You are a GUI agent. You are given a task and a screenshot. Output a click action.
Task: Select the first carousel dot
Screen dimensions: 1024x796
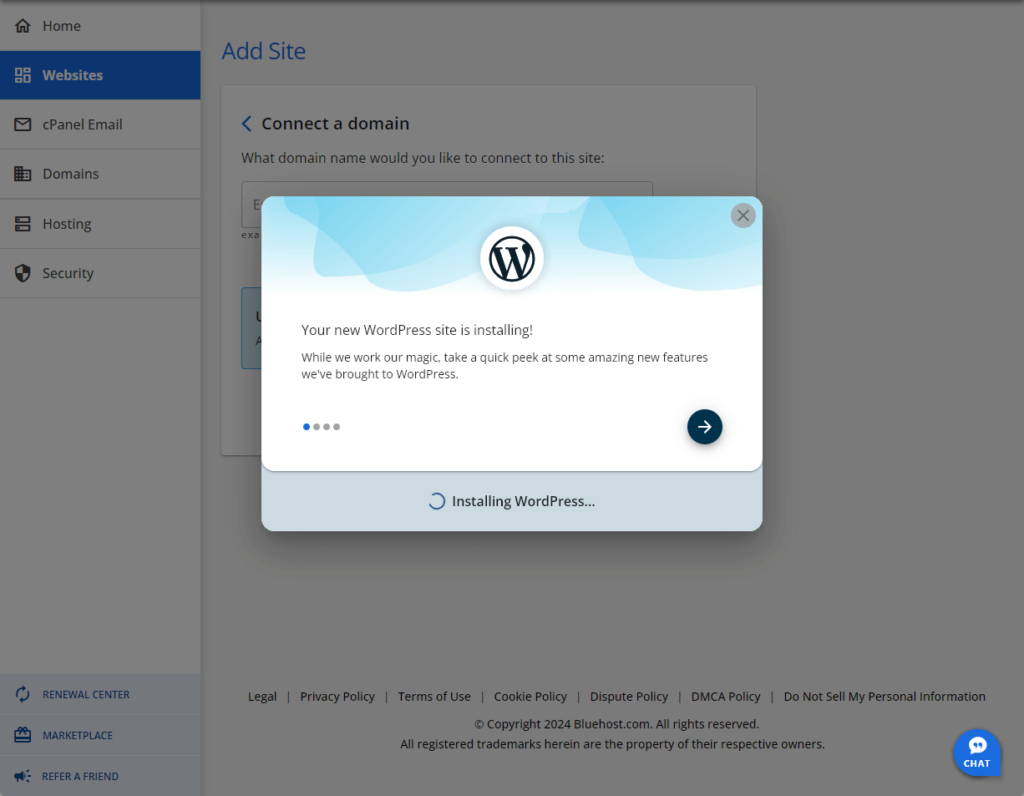coord(306,426)
